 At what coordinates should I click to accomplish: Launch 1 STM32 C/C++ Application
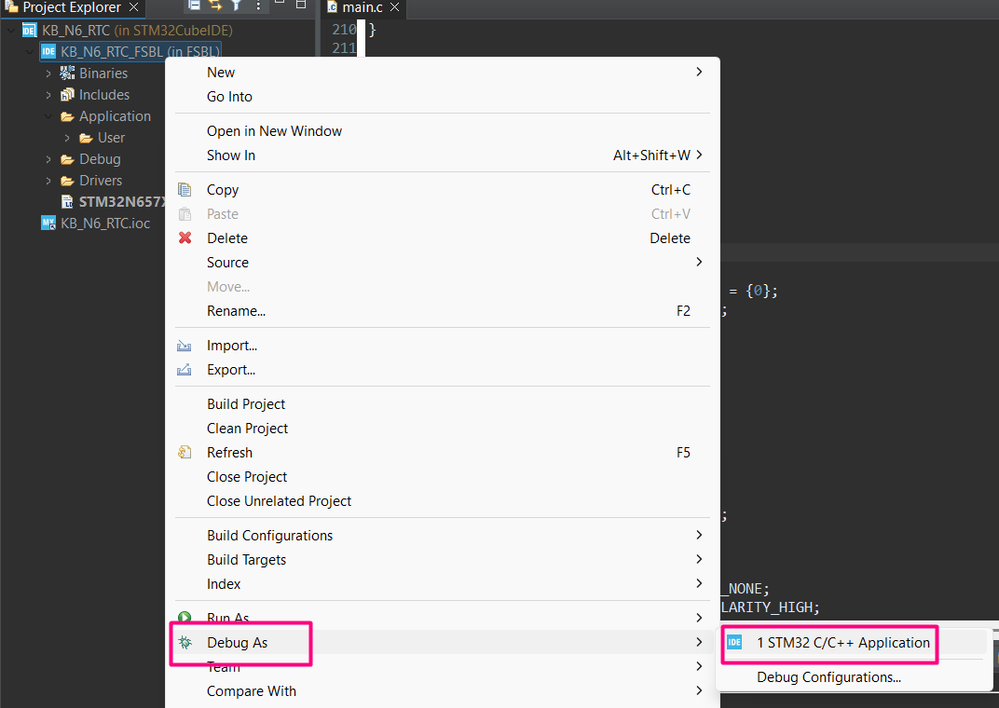[843, 642]
